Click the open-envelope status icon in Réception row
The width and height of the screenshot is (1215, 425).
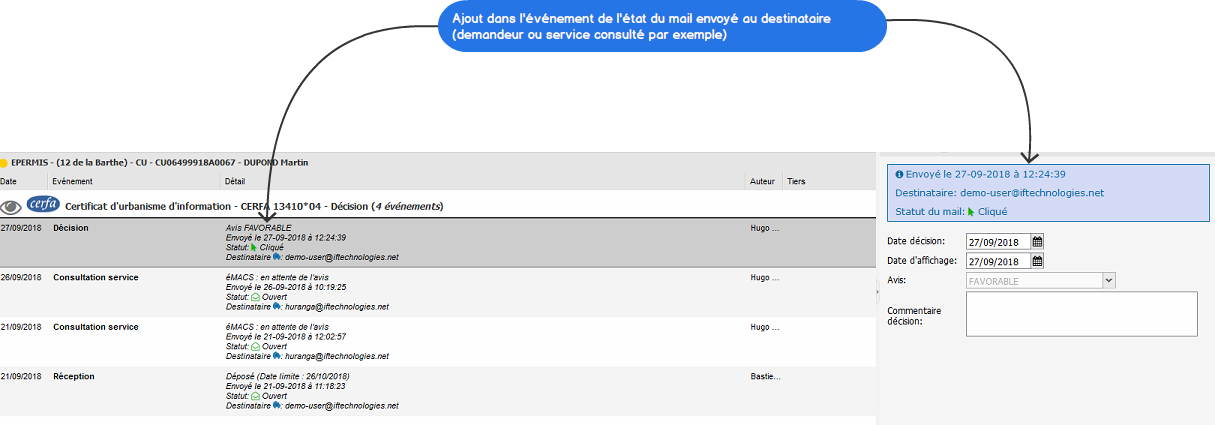click(255, 396)
